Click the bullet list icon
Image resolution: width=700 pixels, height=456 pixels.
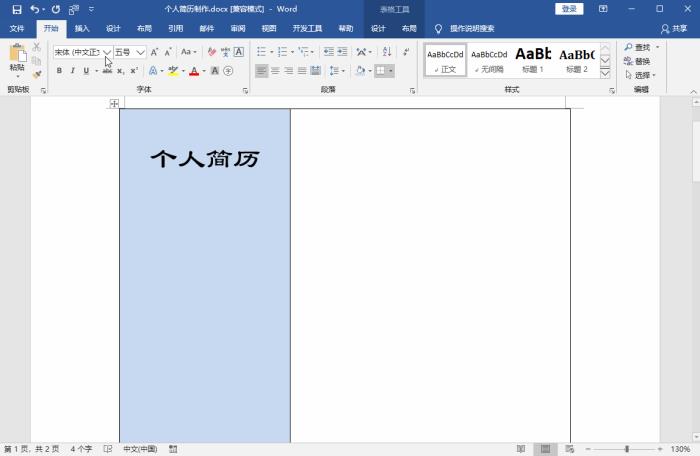coord(262,52)
